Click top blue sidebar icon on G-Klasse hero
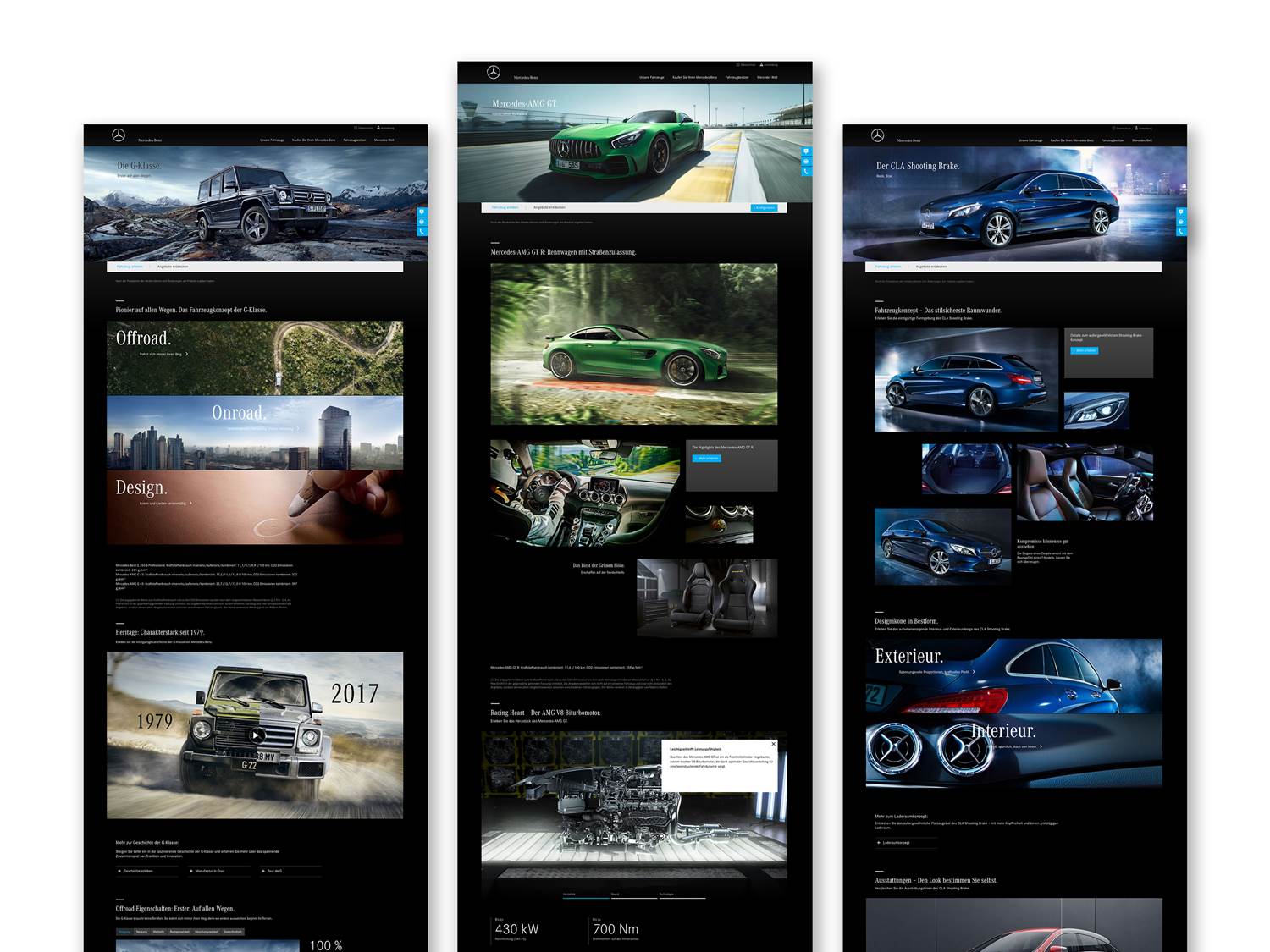1270x952 pixels. pyautogui.click(x=422, y=212)
